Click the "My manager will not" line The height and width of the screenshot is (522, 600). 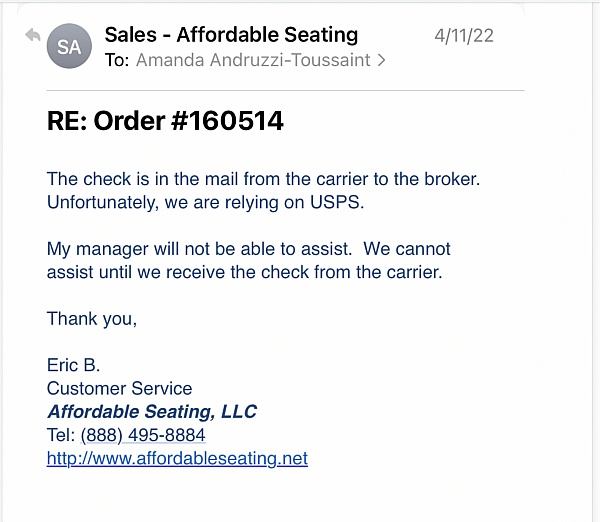[248, 248]
